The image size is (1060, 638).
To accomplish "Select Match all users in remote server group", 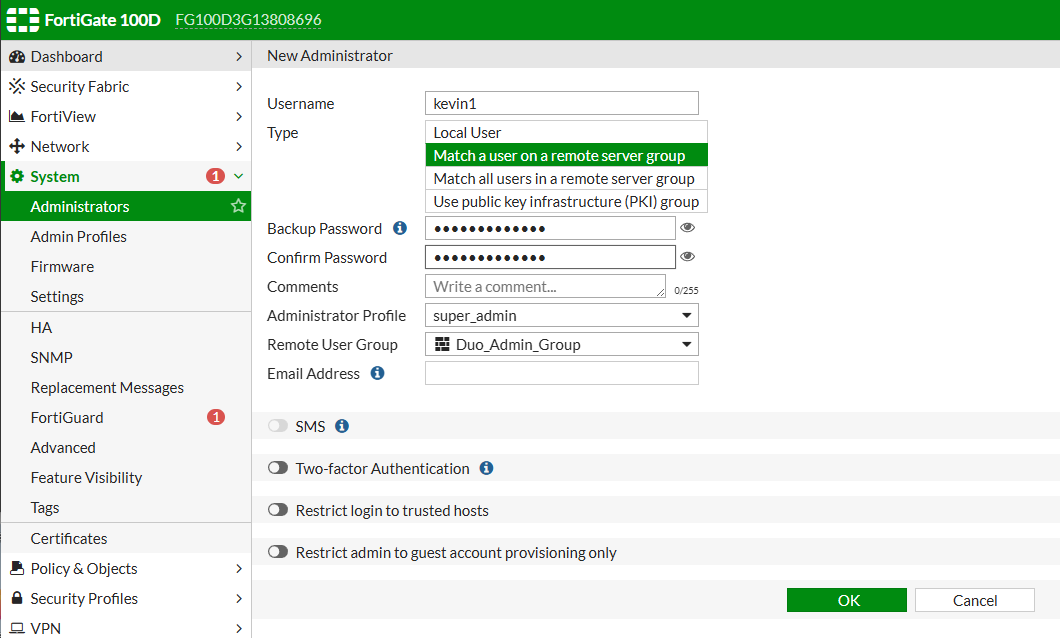I will [x=566, y=178].
